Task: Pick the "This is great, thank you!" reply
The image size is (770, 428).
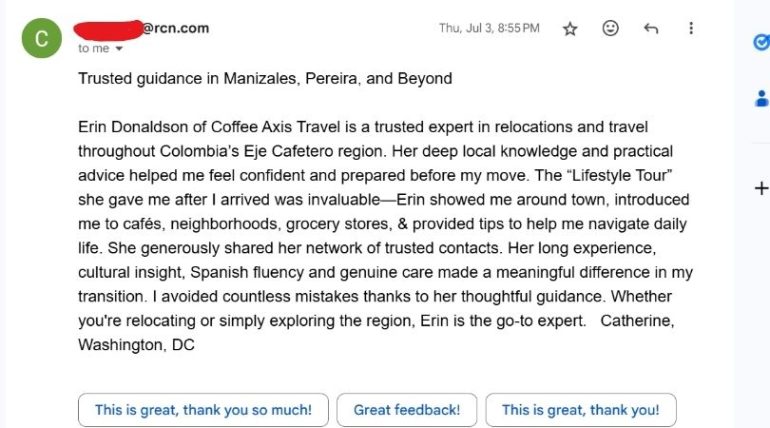Action: click(x=580, y=410)
